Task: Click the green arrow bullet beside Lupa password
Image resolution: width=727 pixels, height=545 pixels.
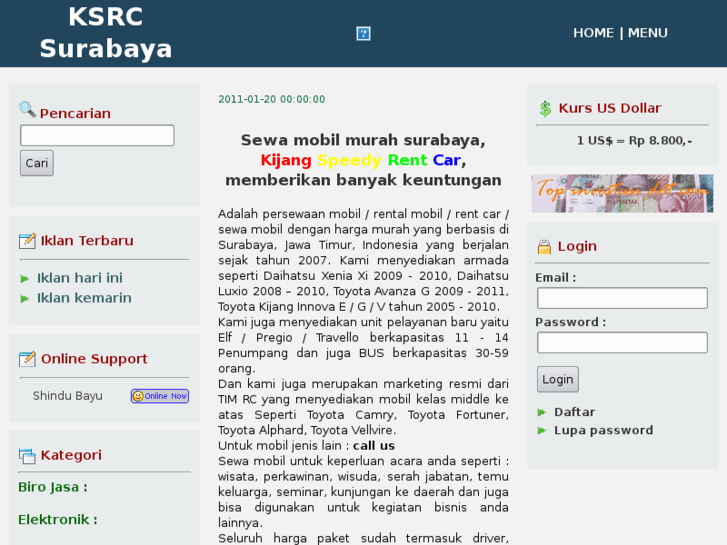Action: 542,430
